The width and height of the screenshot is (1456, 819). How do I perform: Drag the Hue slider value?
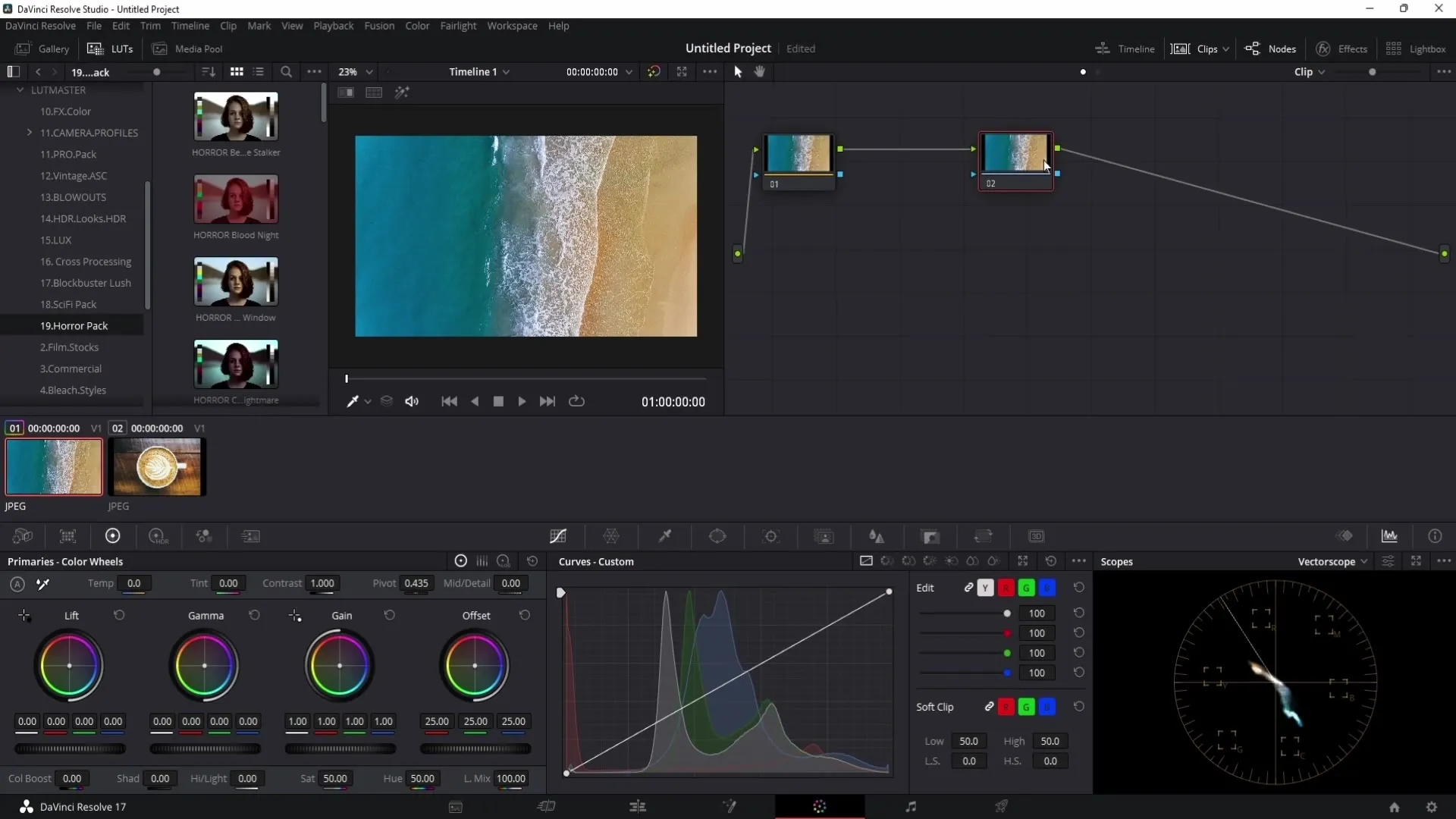point(422,779)
